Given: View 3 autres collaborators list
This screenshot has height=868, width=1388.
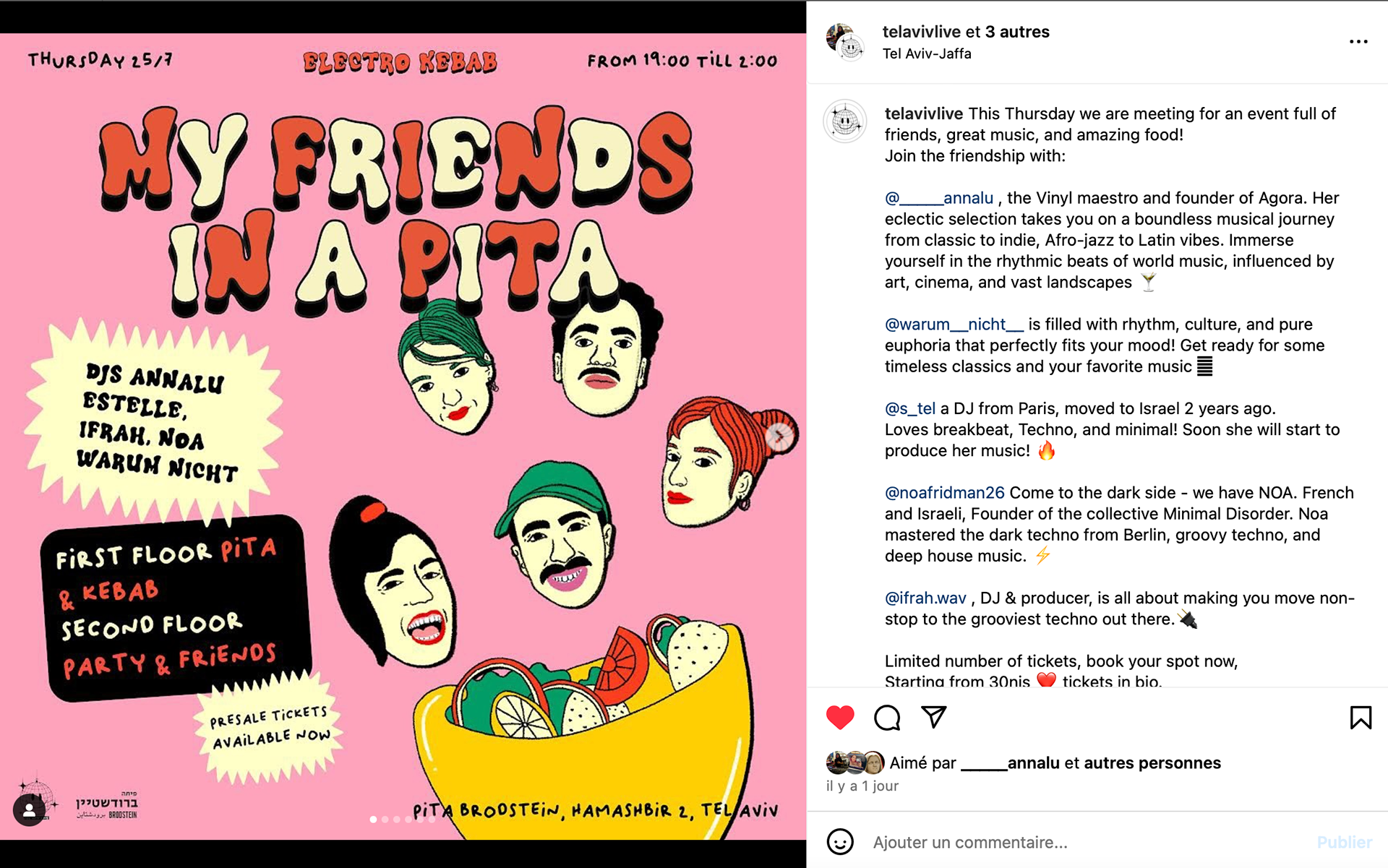Looking at the screenshot, I should point(1017,32).
